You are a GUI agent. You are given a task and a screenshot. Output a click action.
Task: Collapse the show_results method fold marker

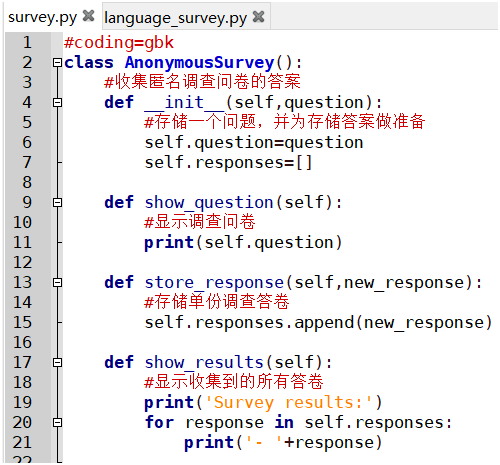tap(57, 362)
